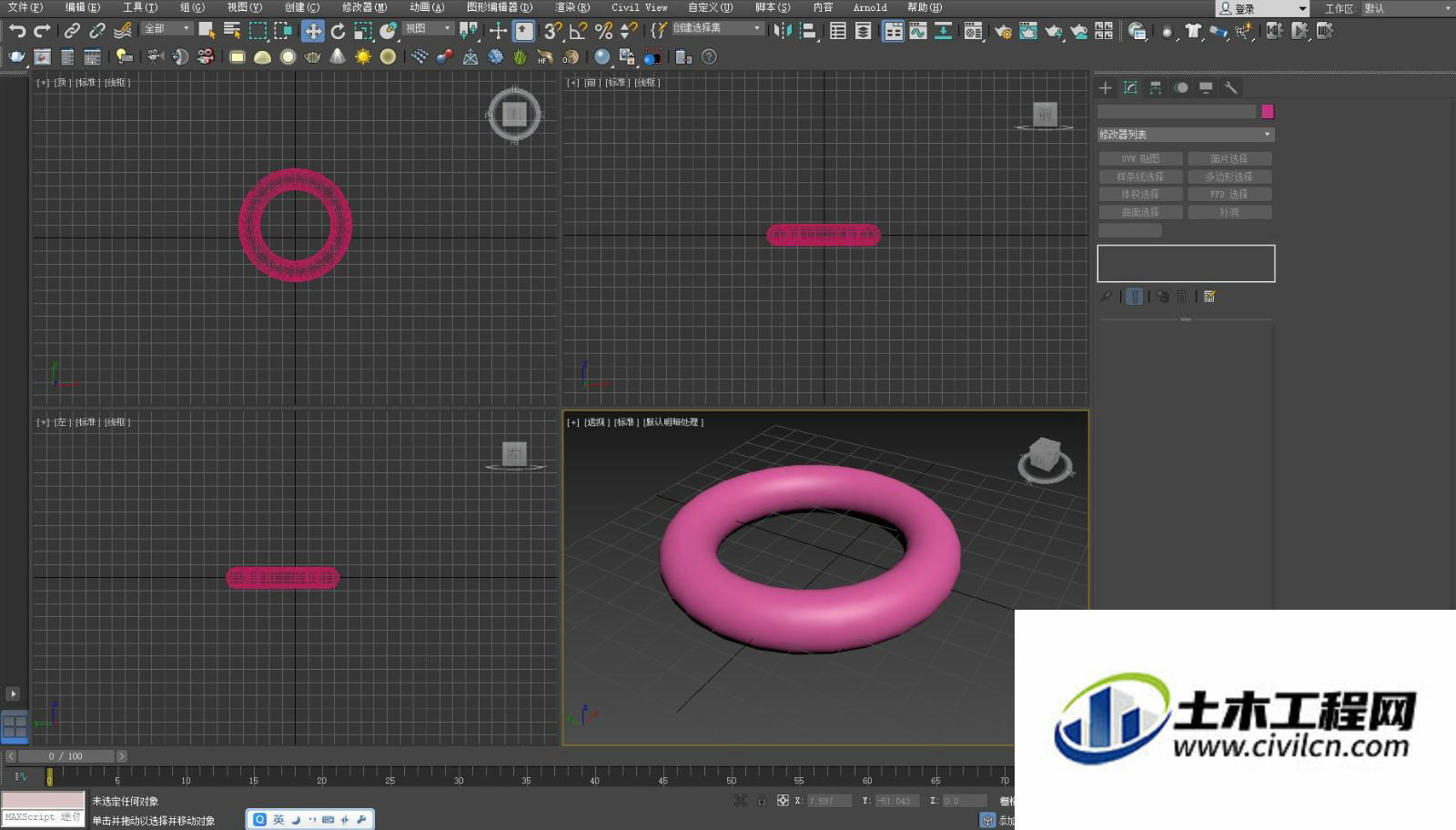Click the pink object color swatch
Image resolution: width=1456 pixels, height=830 pixels.
(x=1268, y=111)
